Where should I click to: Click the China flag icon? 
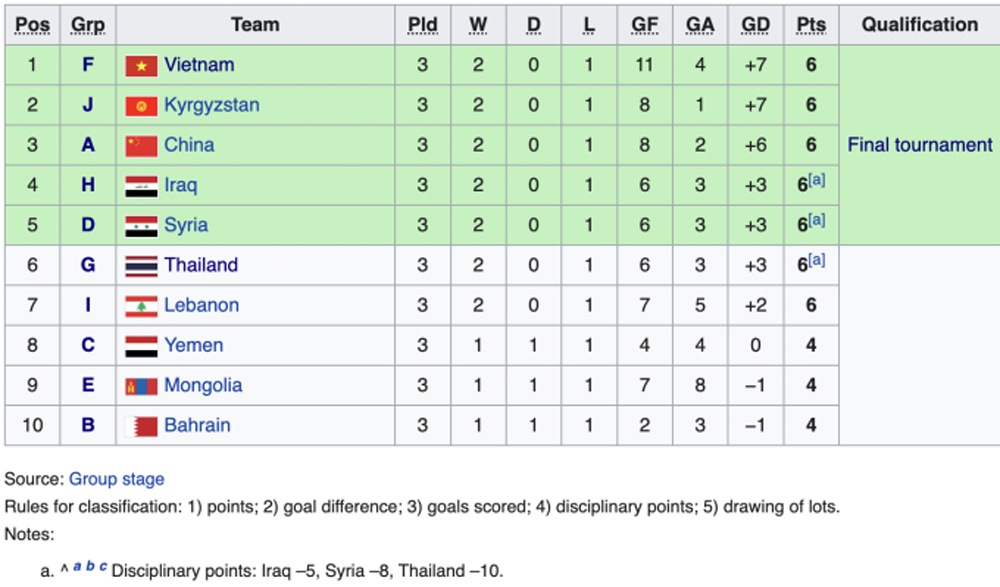pos(141,146)
